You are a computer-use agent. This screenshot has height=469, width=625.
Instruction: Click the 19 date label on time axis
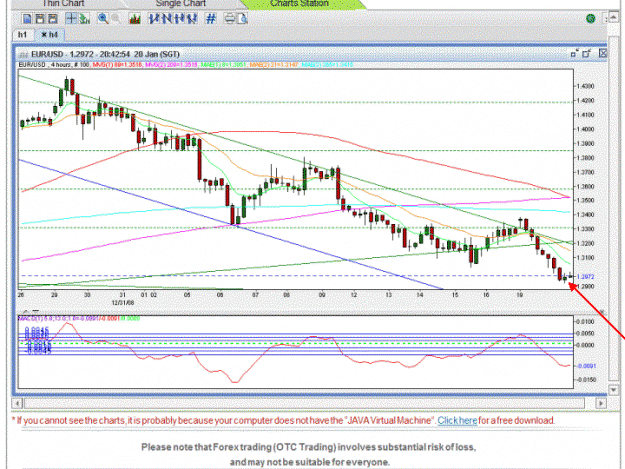[520, 295]
